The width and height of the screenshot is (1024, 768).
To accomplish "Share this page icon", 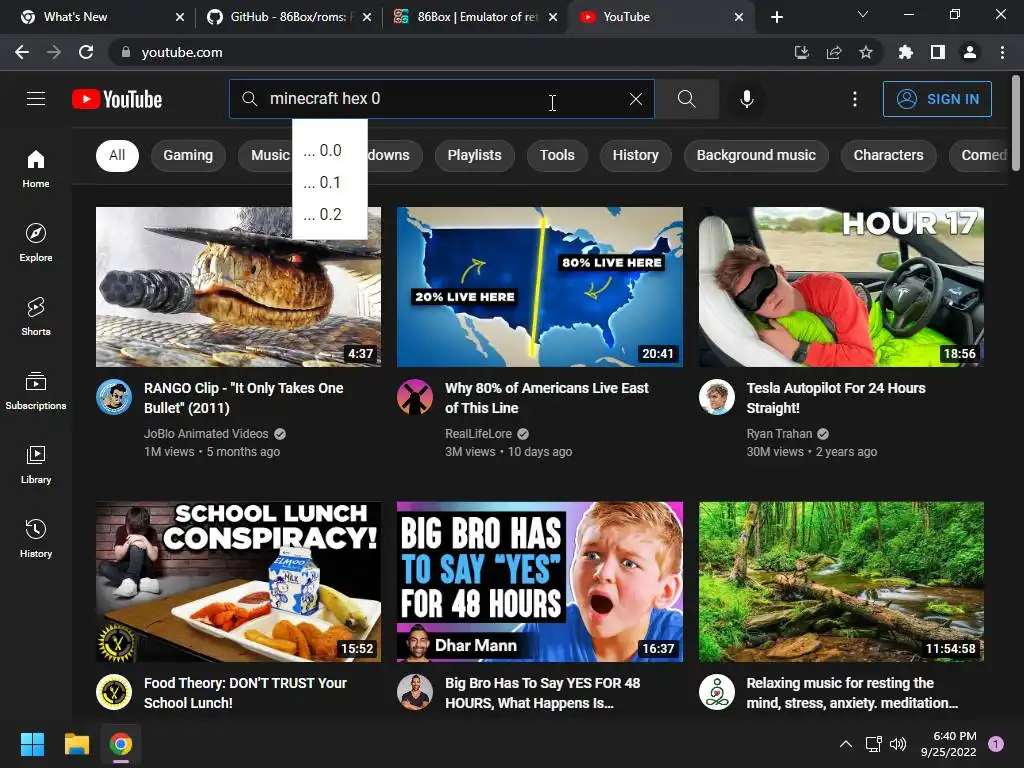I will (833, 52).
